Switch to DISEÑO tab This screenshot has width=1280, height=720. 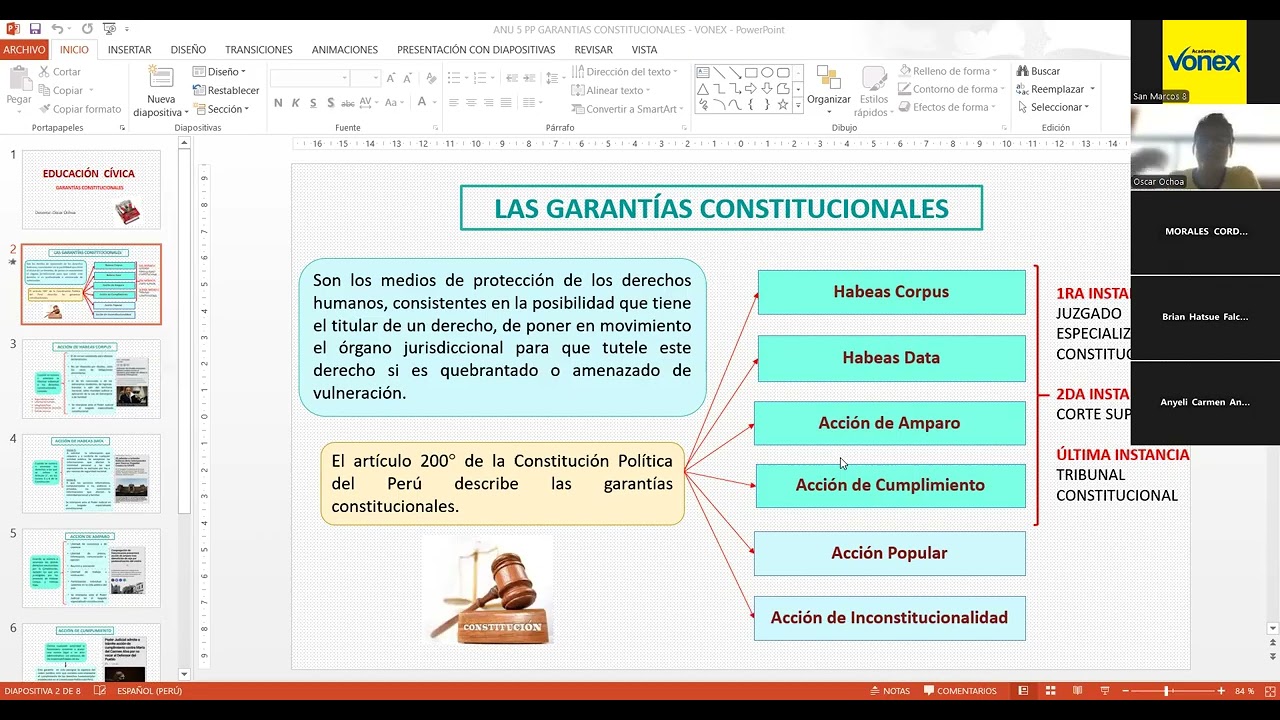coord(188,49)
